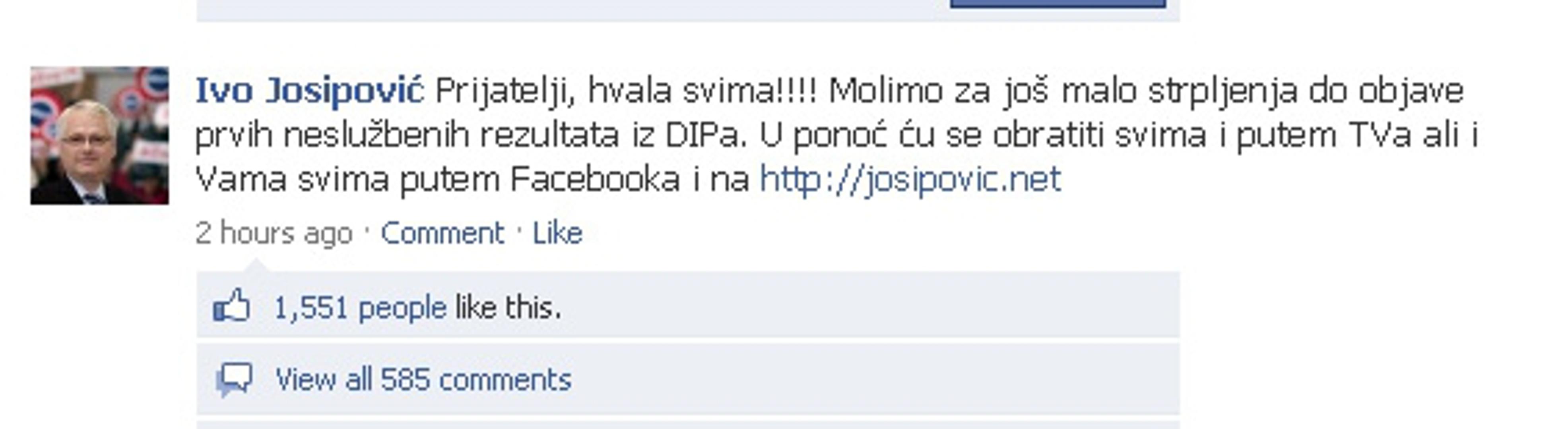This screenshot has height=429, width=1568.
Task: Show the 1,551 people who like this
Action: click(x=360, y=307)
